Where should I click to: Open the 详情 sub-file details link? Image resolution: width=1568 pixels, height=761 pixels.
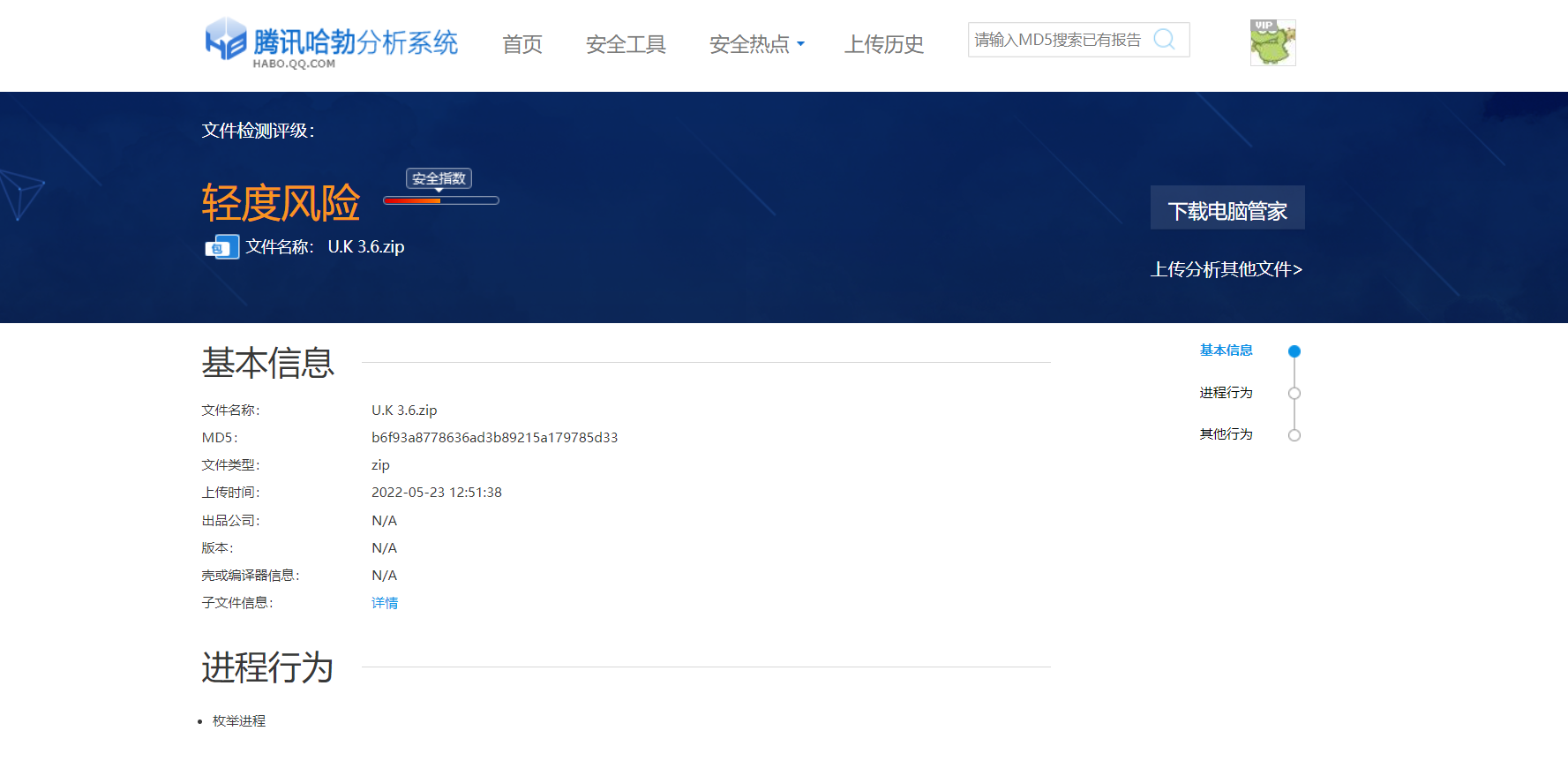pos(385,603)
